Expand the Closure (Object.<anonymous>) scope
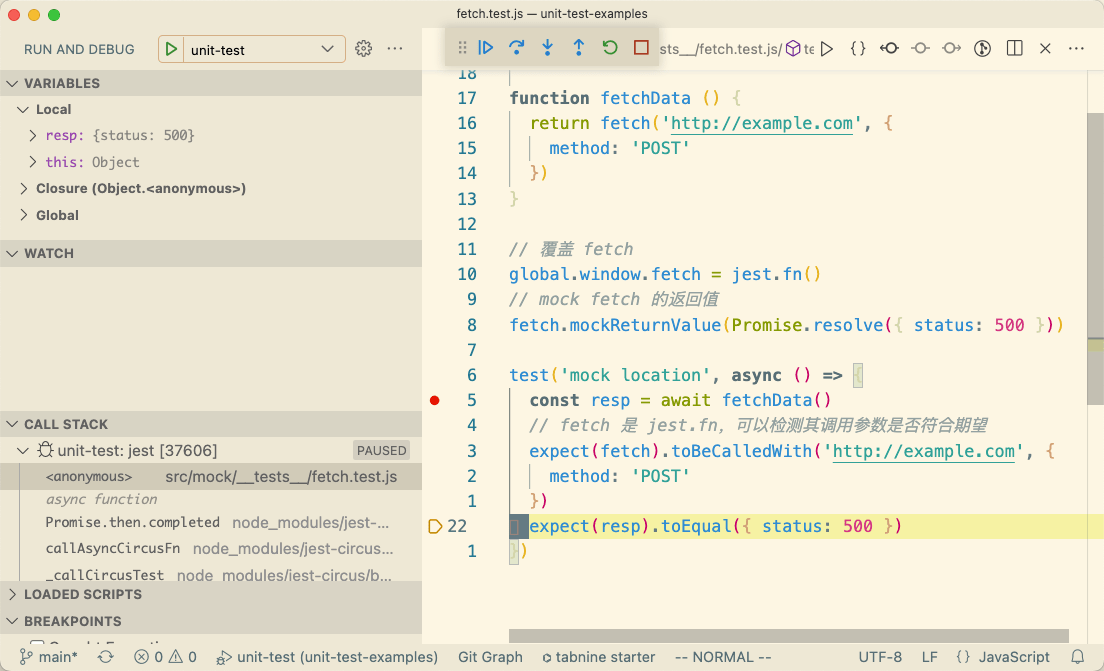The height and width of the screenshot is (671, 1104). tap(211, 188)
